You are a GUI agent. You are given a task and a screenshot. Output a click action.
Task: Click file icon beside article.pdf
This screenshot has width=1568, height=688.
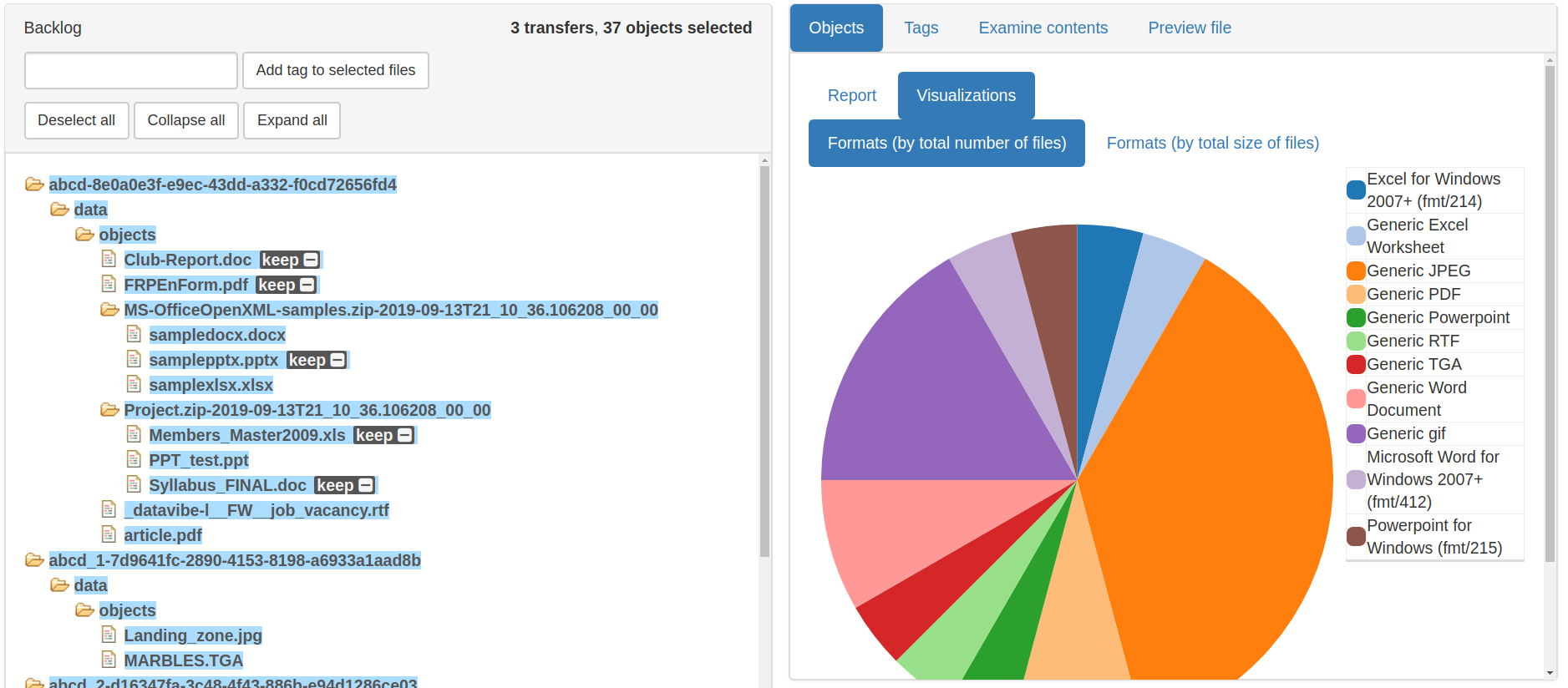tap(109, 534)
